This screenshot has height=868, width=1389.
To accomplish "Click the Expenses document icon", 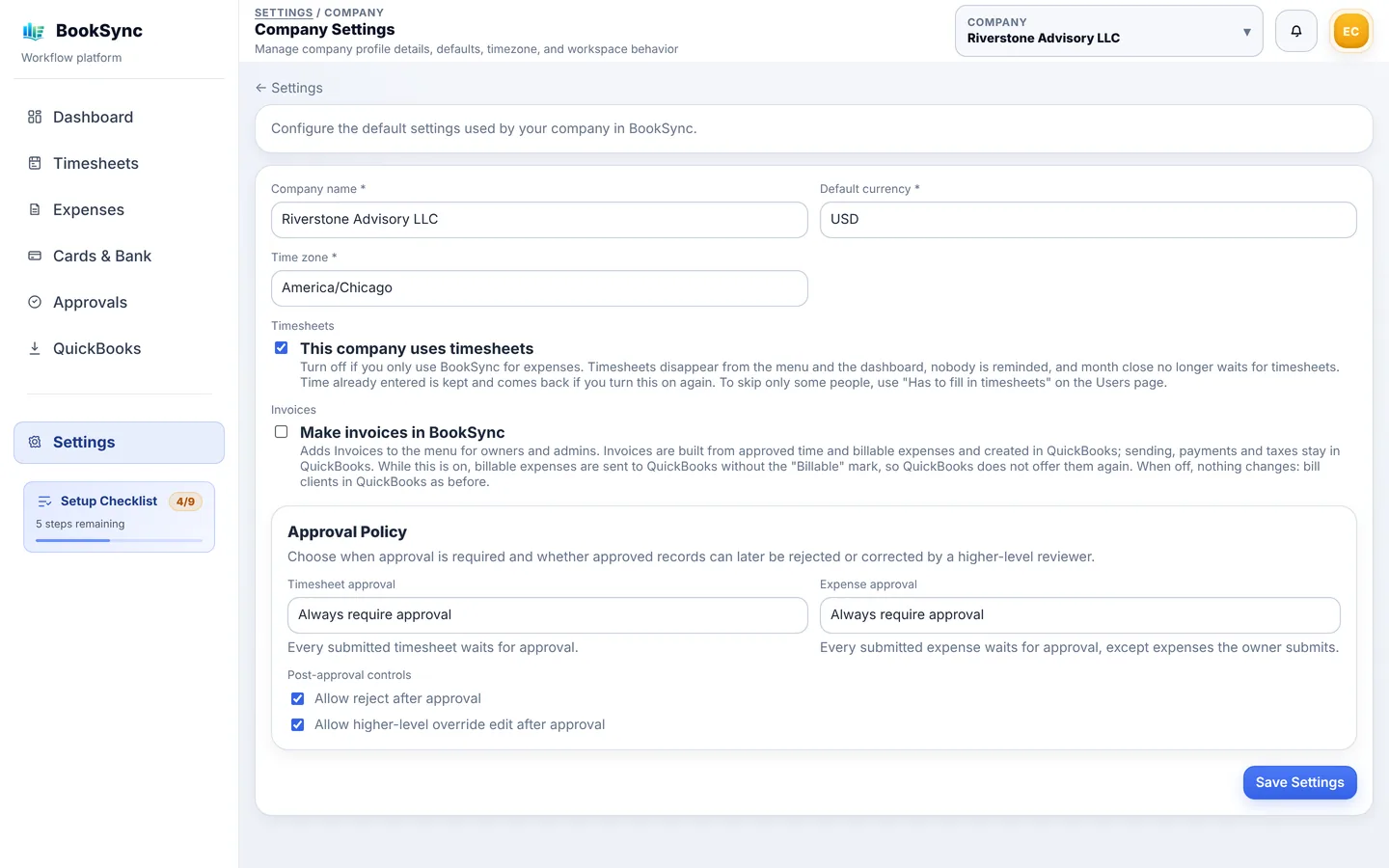I will pyautogui.click(x=35, y=209).
